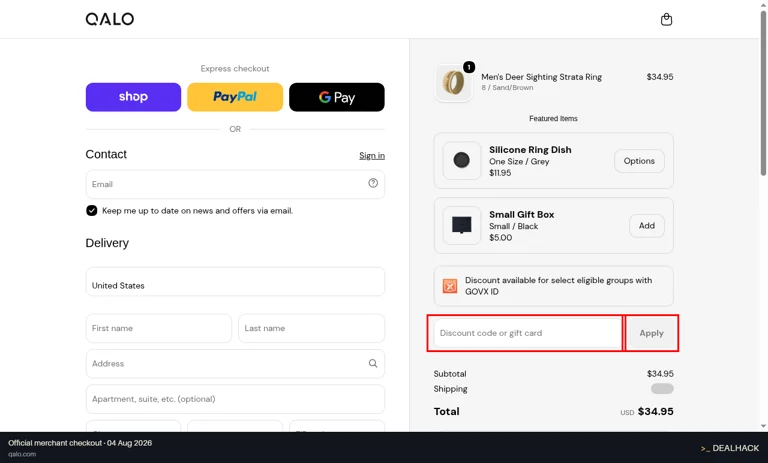The width and height of the screenshot is (768, 463).
Task: Click the $34.95 subtotal value
Action: tap(660, 374)
